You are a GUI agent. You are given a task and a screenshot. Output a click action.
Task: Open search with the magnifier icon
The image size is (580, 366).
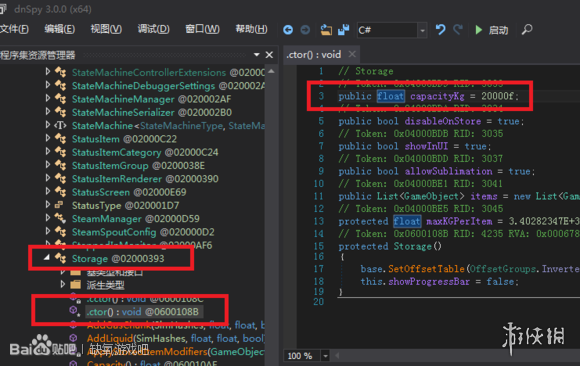coord(527,30)
